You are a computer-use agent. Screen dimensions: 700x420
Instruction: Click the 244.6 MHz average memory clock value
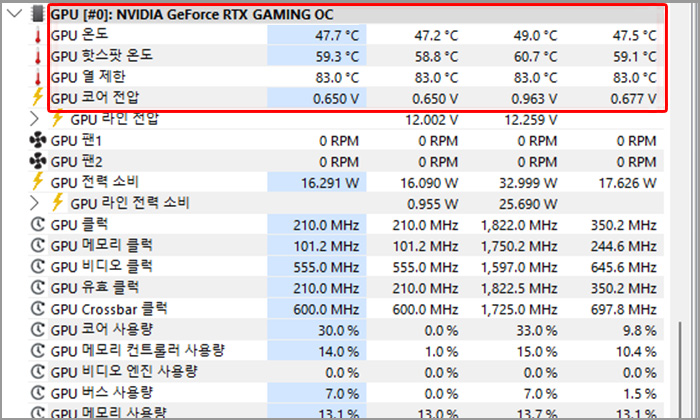(x=624, y=246)
